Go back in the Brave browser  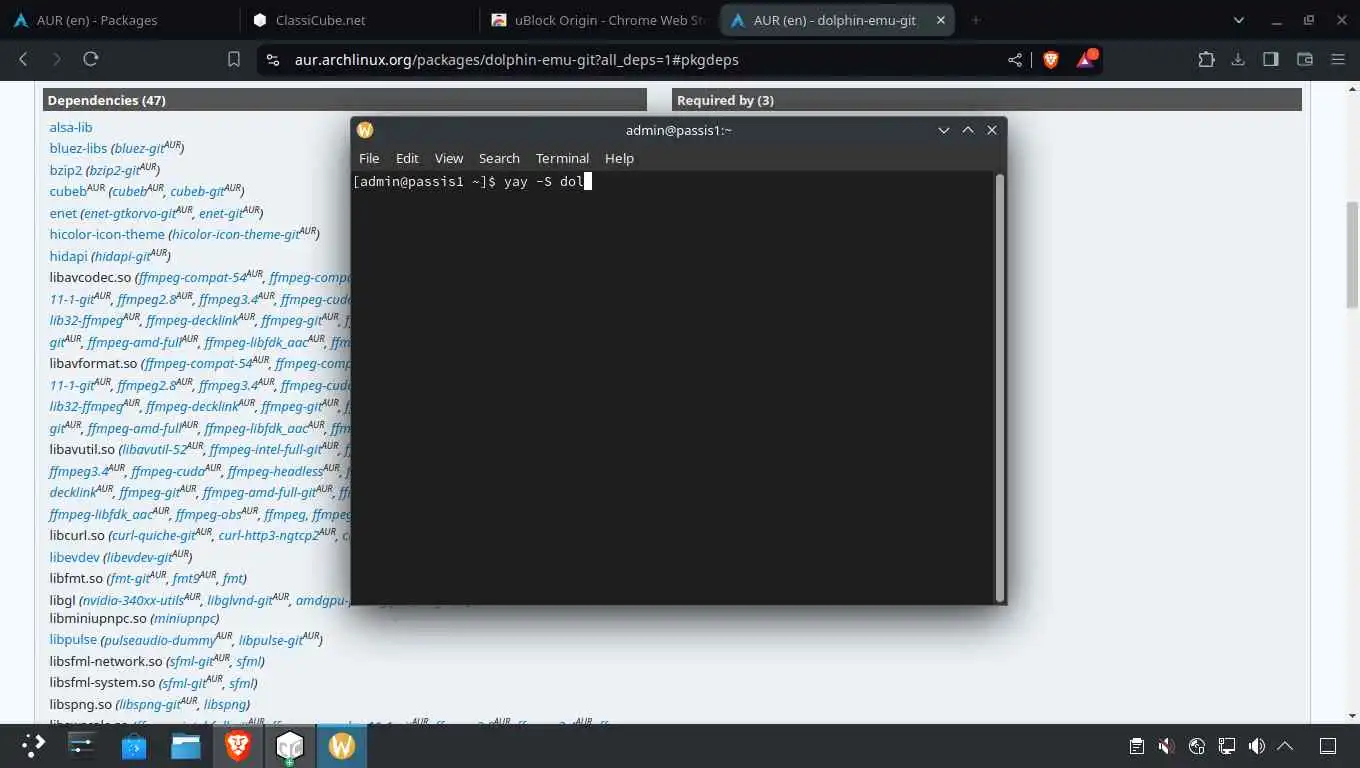23,59
